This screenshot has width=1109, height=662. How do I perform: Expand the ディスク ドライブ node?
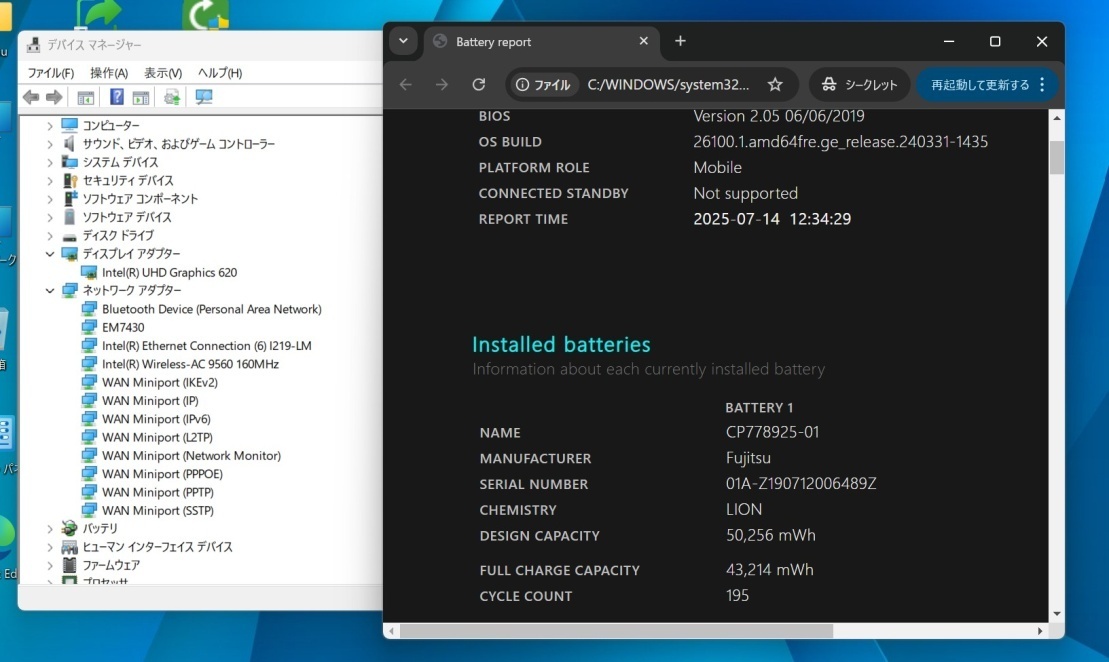coord(50,236)
